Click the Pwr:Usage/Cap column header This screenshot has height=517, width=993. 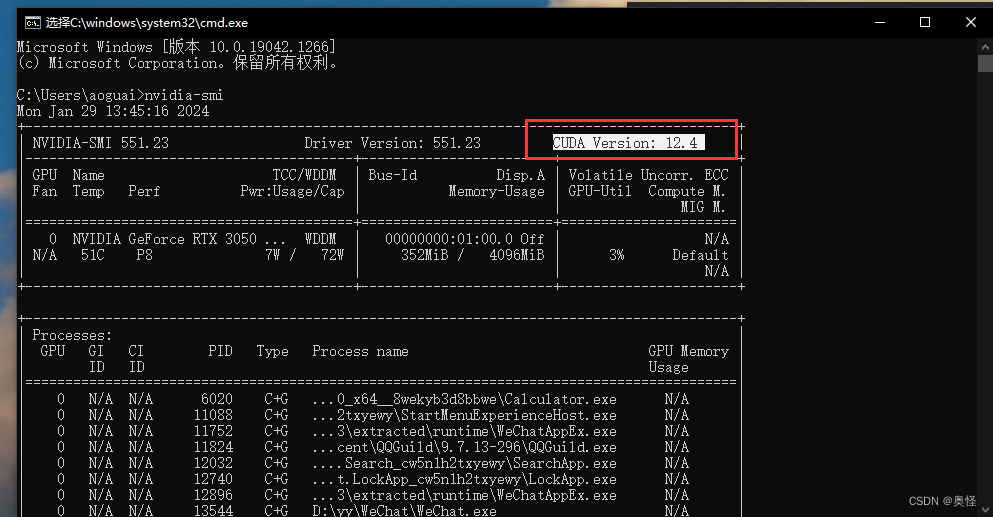click(x=293, y=191)
